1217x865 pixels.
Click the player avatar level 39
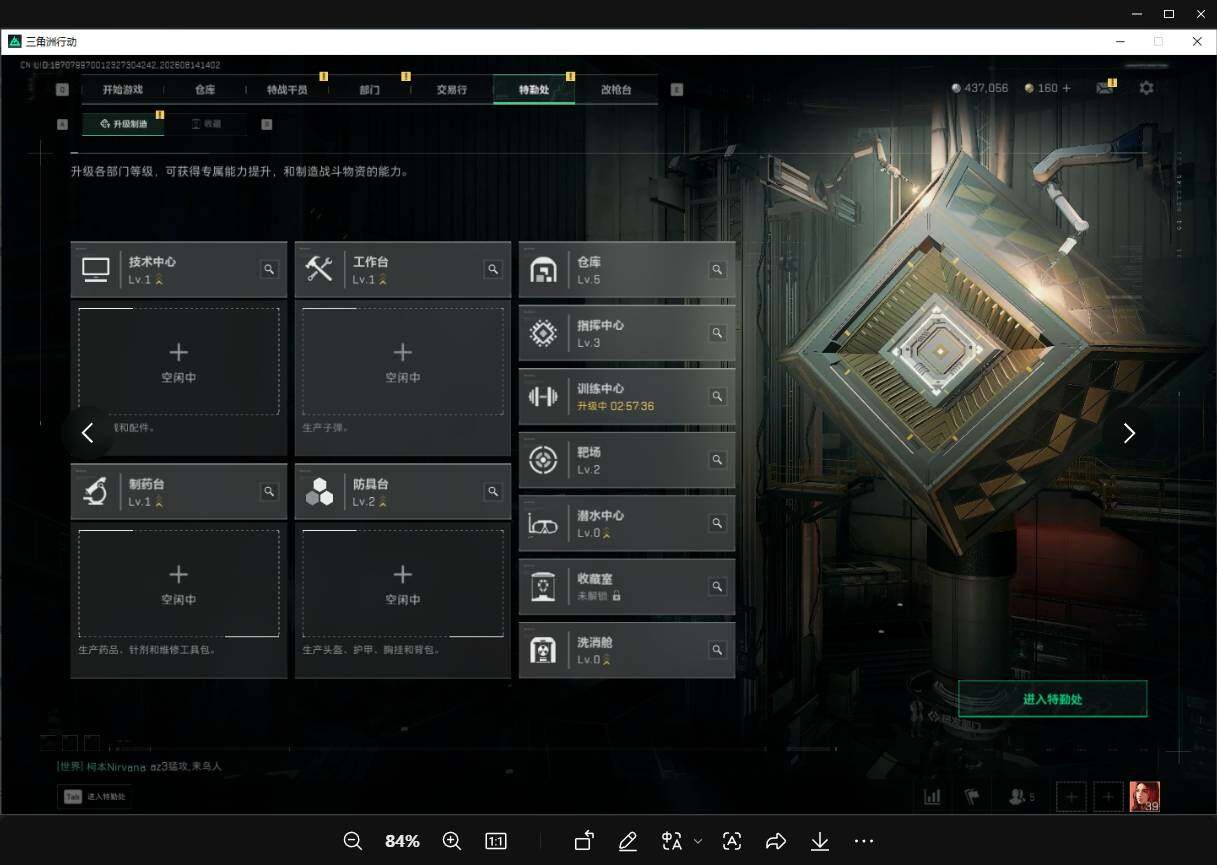click(x=1145, y=797)
